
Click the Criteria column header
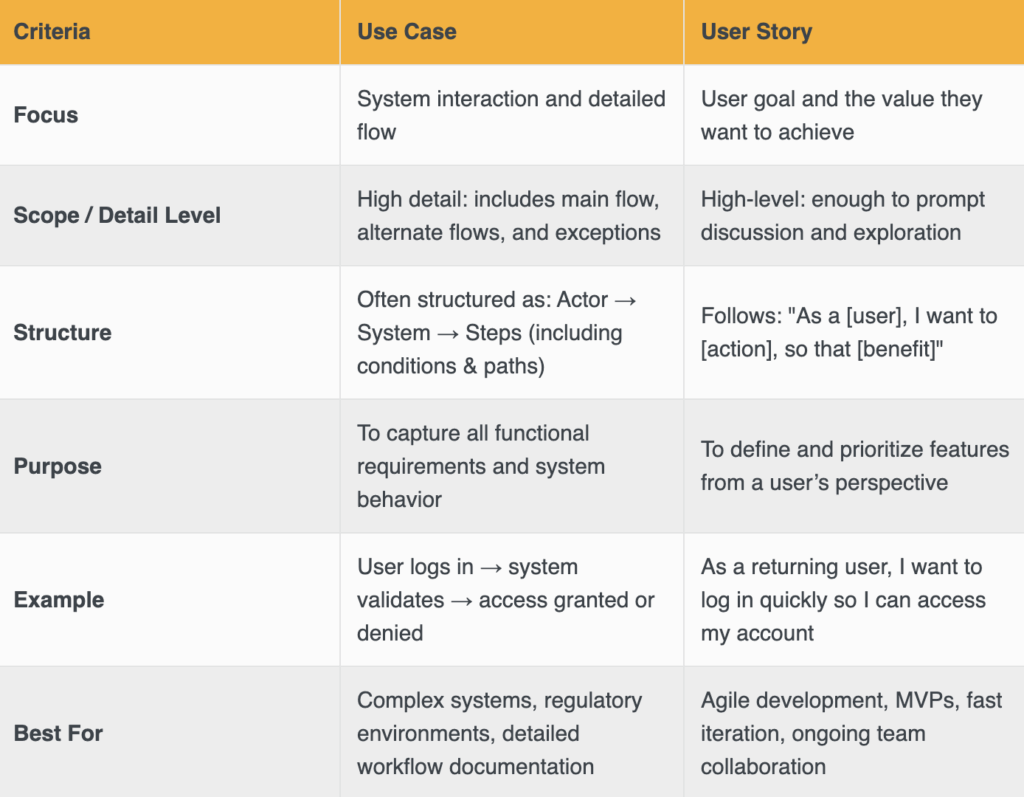click(52, 31)
